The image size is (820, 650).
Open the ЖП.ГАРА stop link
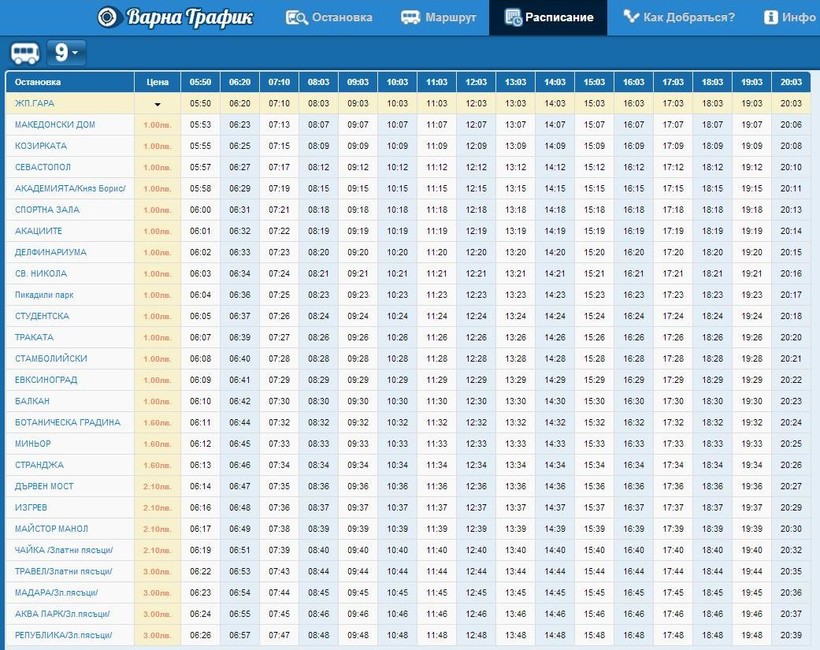coord(35,103)
